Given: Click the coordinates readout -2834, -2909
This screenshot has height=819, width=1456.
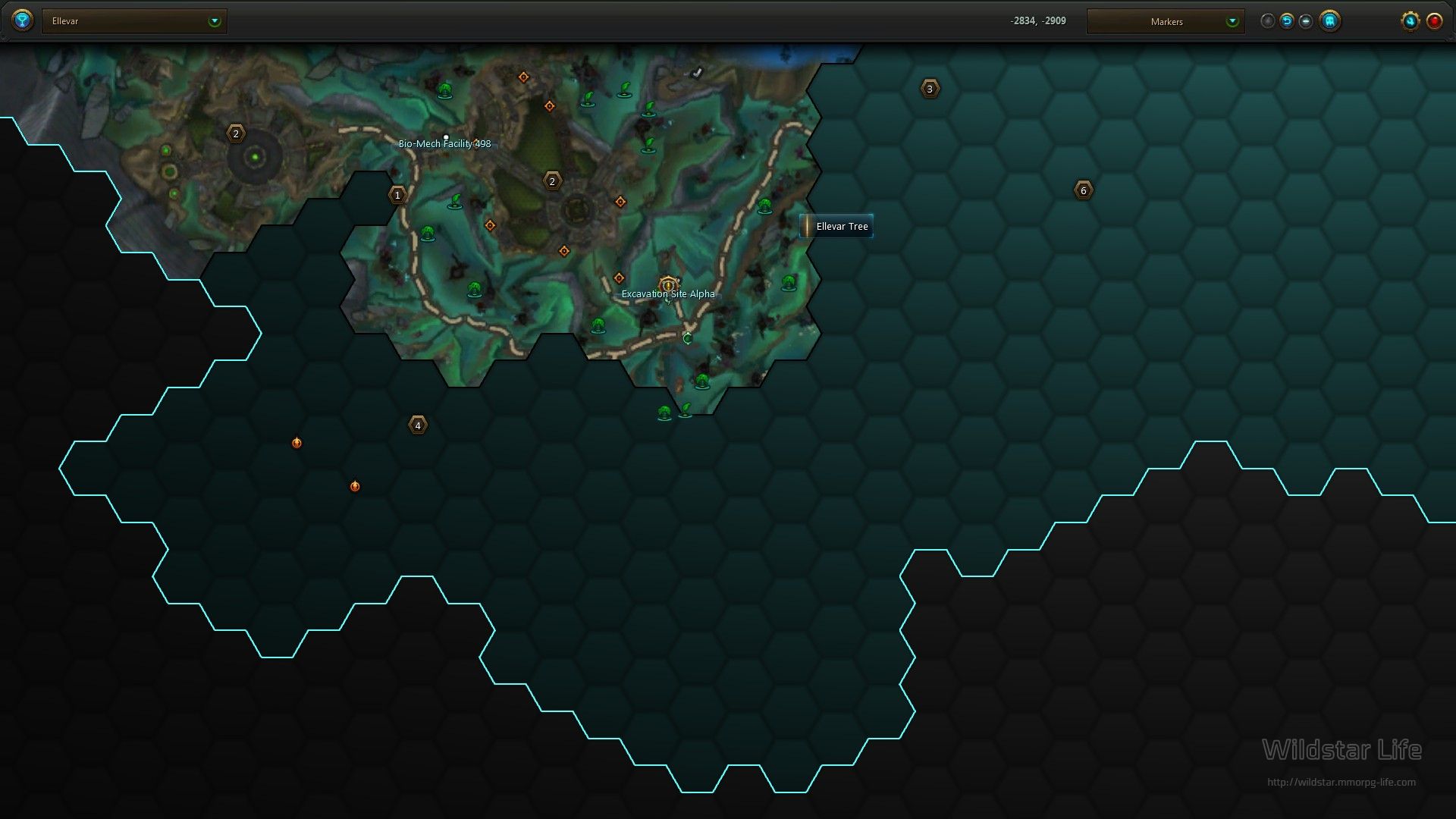Looking at the screenshot, I should coord(1037,21).
